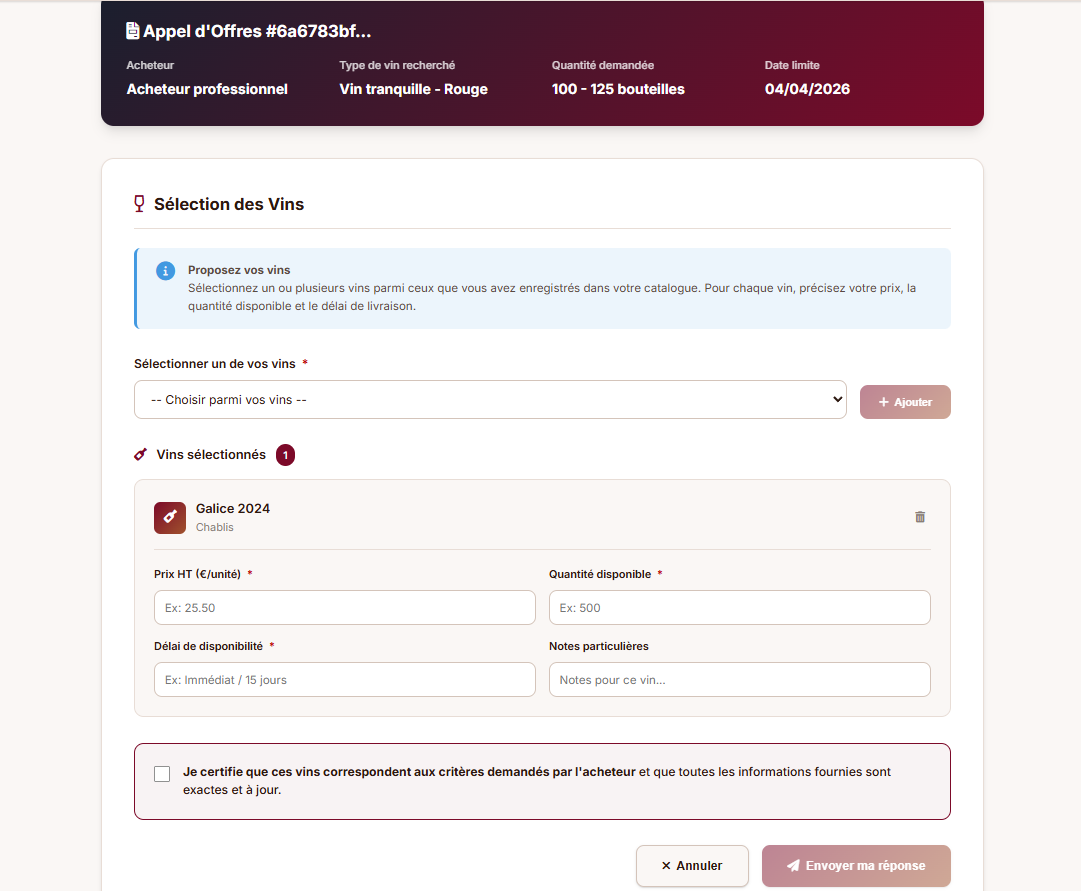
Task: Click the Ajouter button
Action: coord(905,402)
